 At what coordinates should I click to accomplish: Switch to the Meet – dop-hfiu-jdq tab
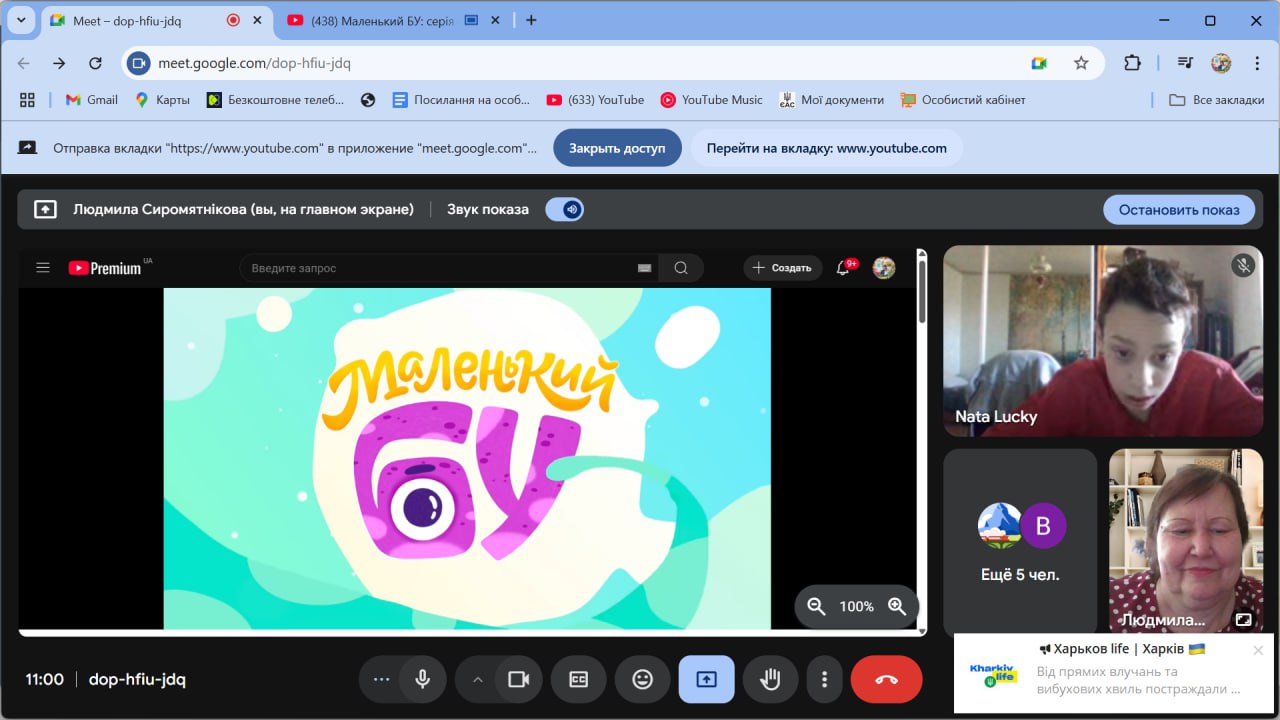click(x=156, y=20)
